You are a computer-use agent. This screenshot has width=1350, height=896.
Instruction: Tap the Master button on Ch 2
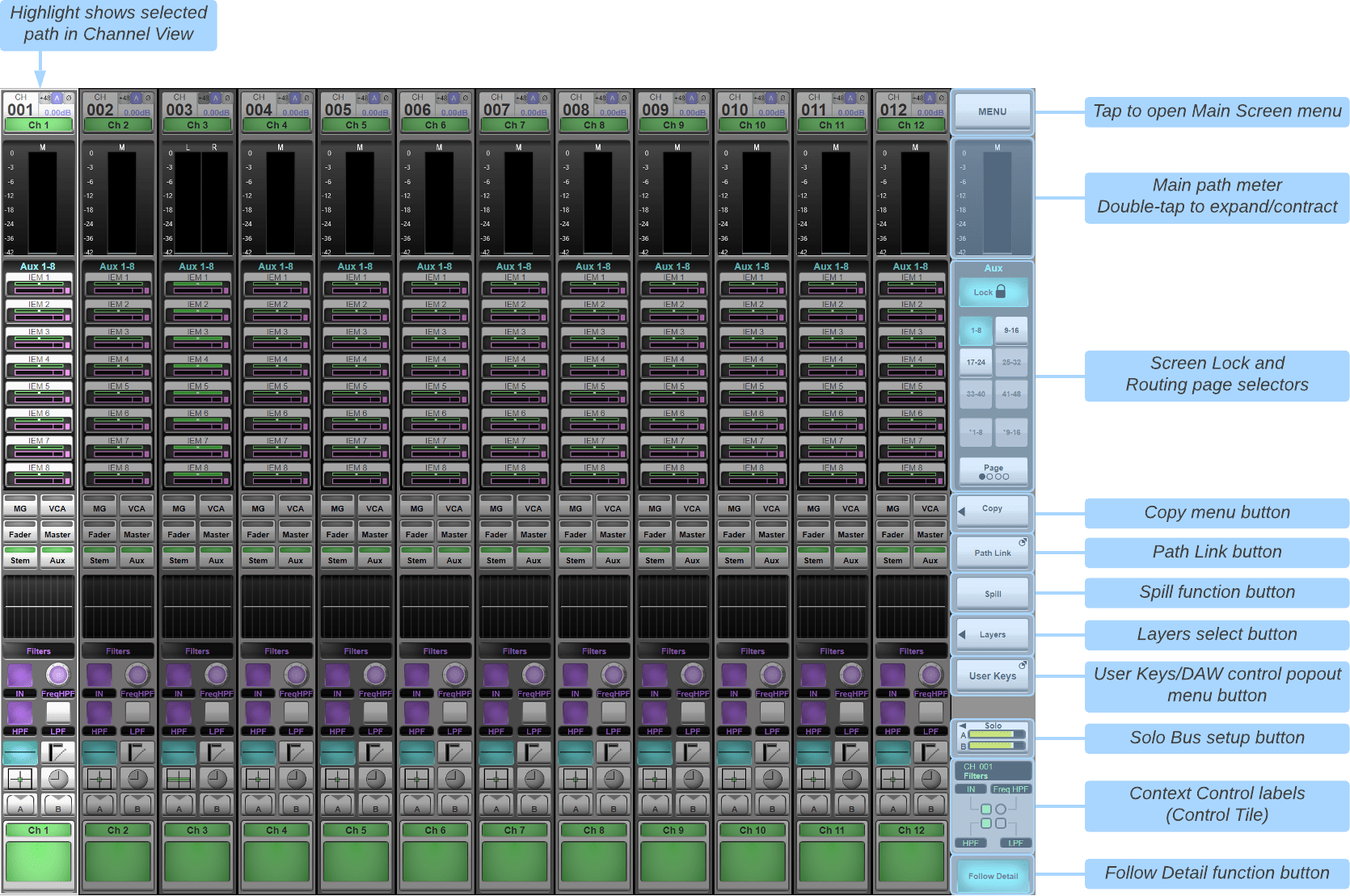(x=137, y=532)
